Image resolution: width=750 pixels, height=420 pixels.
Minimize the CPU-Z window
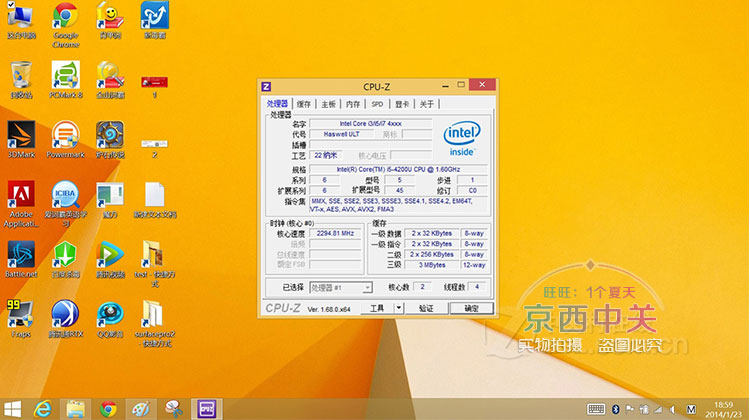pos(445,86)
